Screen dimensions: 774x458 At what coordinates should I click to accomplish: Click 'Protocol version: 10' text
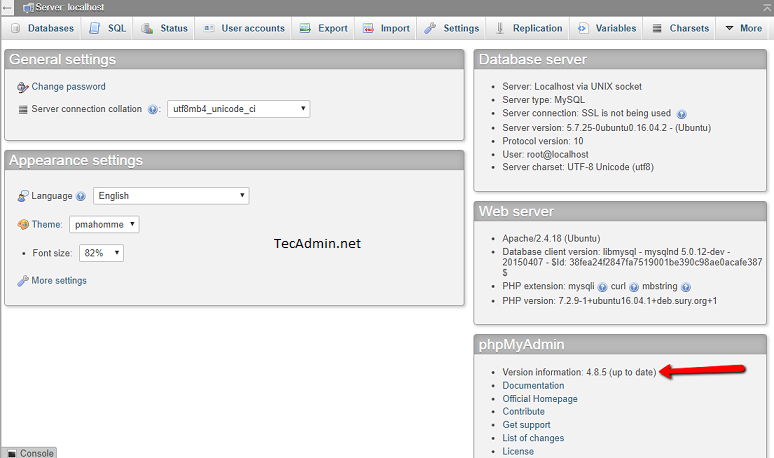(543, 141)
